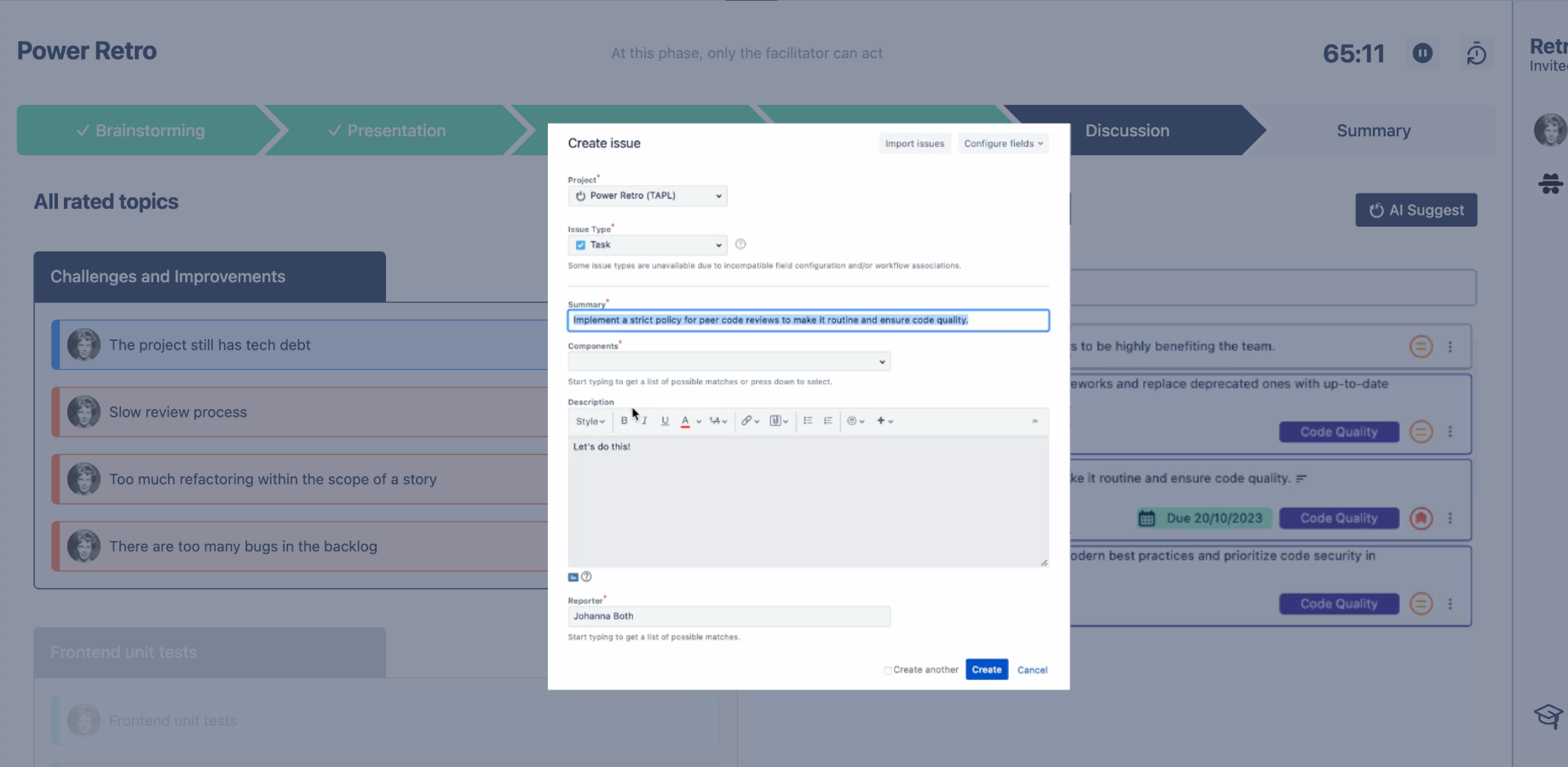Image resolution: width=1568 pixels, height=767 pixels.
Task: Click inside the Summary field
Action: pos(809,320)
